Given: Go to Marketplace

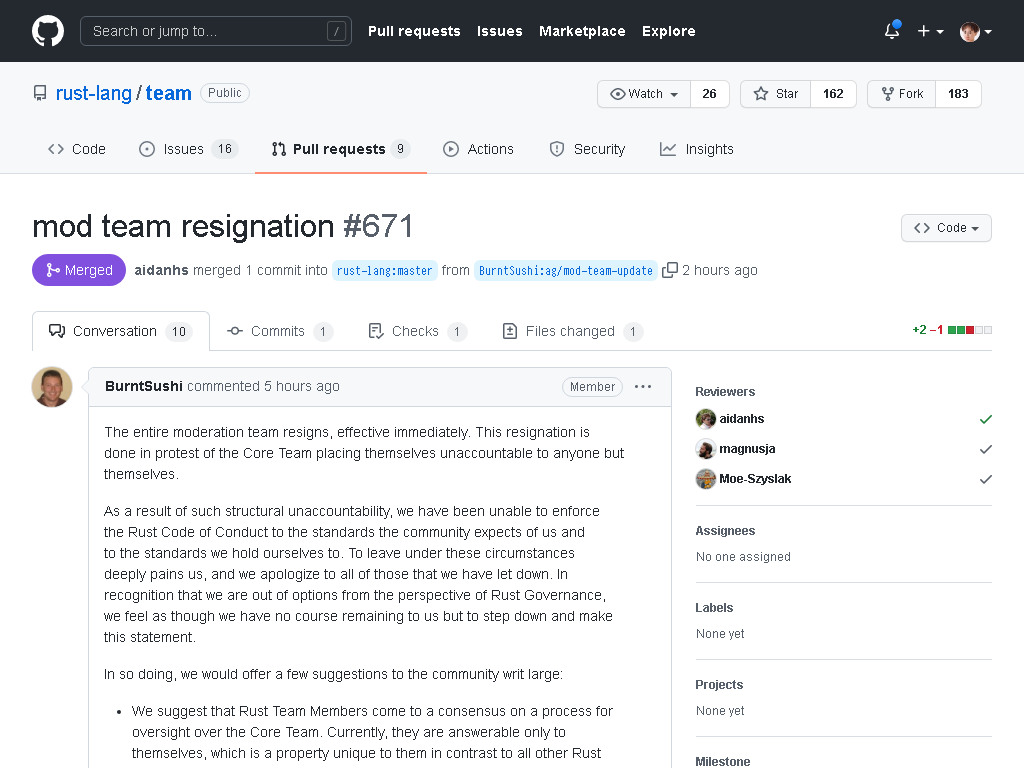Looking at the screenshot, I should click(x=582, y=31).
